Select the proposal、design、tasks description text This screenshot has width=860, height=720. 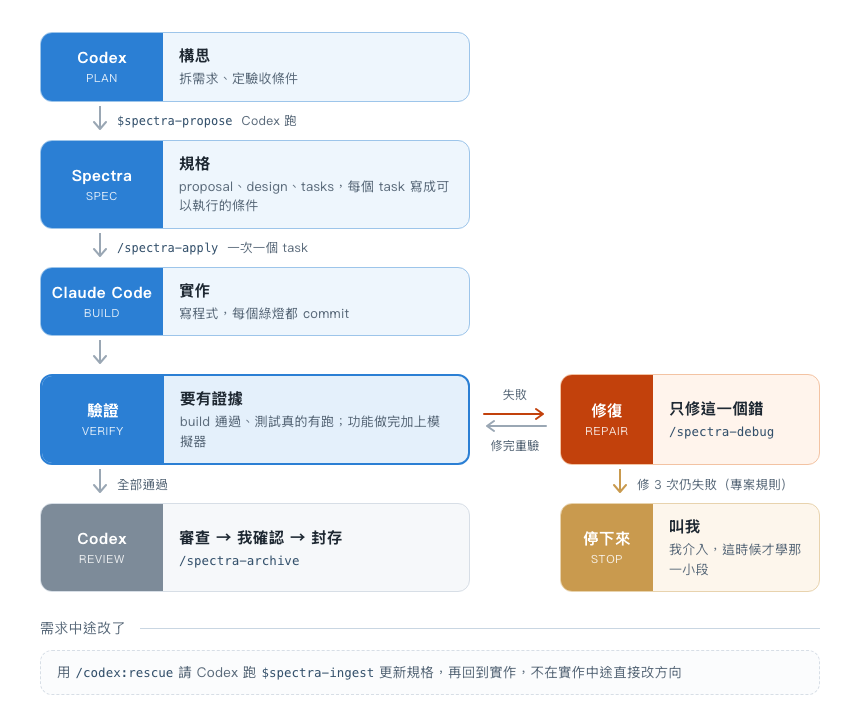tap(314, 196)
